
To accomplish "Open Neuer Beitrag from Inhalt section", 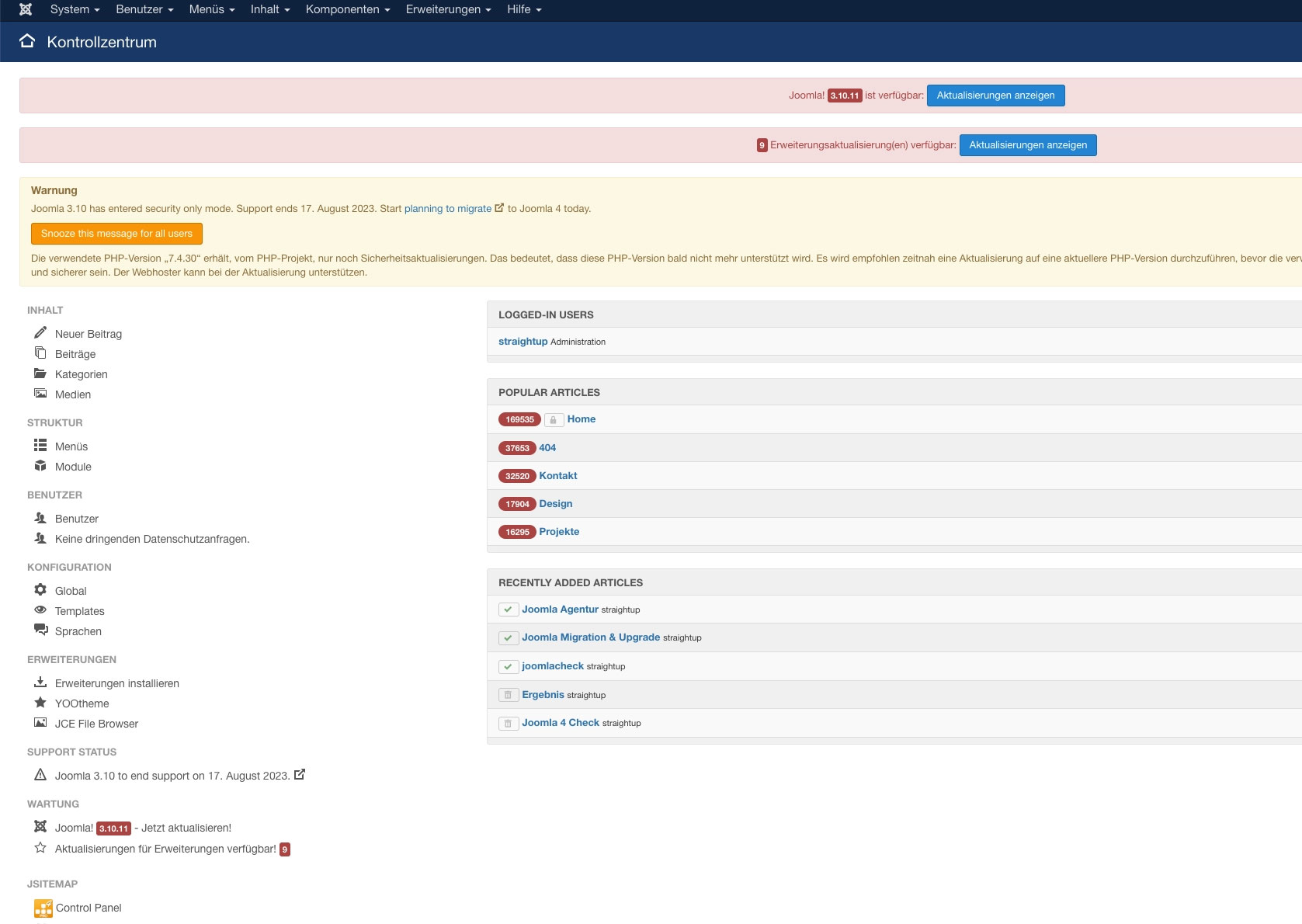I will (89, 334).
